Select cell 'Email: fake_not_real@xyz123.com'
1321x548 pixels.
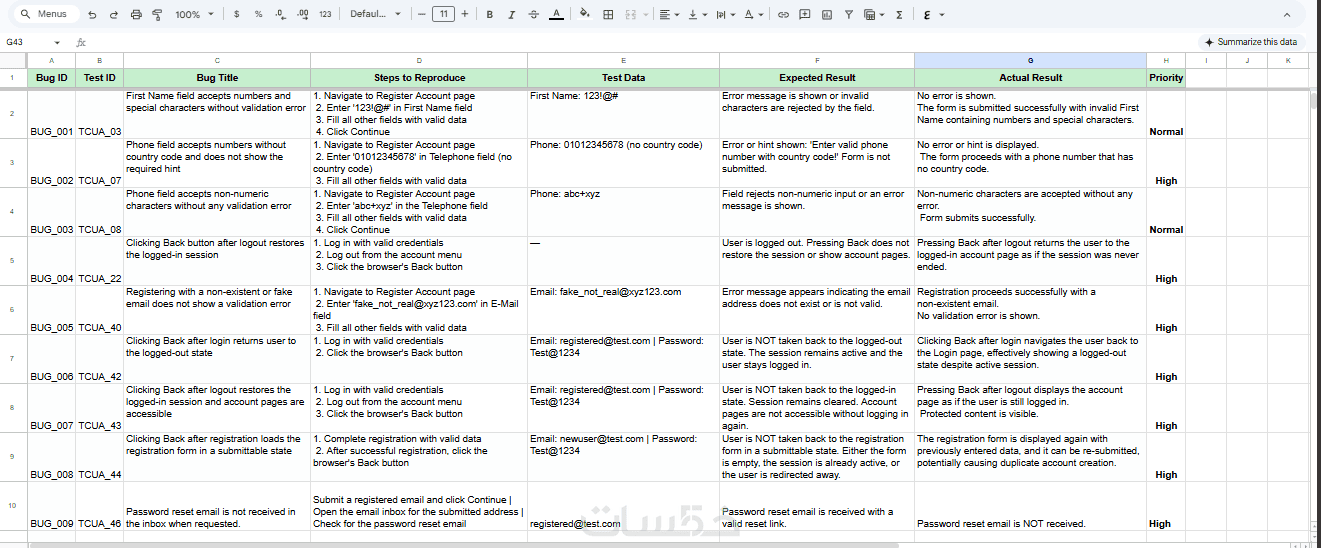coord(623,310)
